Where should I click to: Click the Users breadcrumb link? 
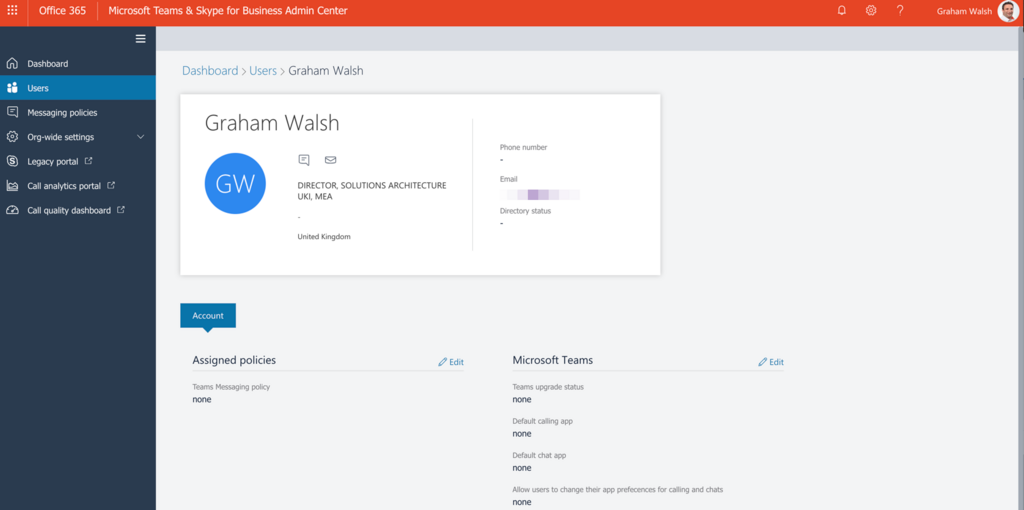pos(263,71)
